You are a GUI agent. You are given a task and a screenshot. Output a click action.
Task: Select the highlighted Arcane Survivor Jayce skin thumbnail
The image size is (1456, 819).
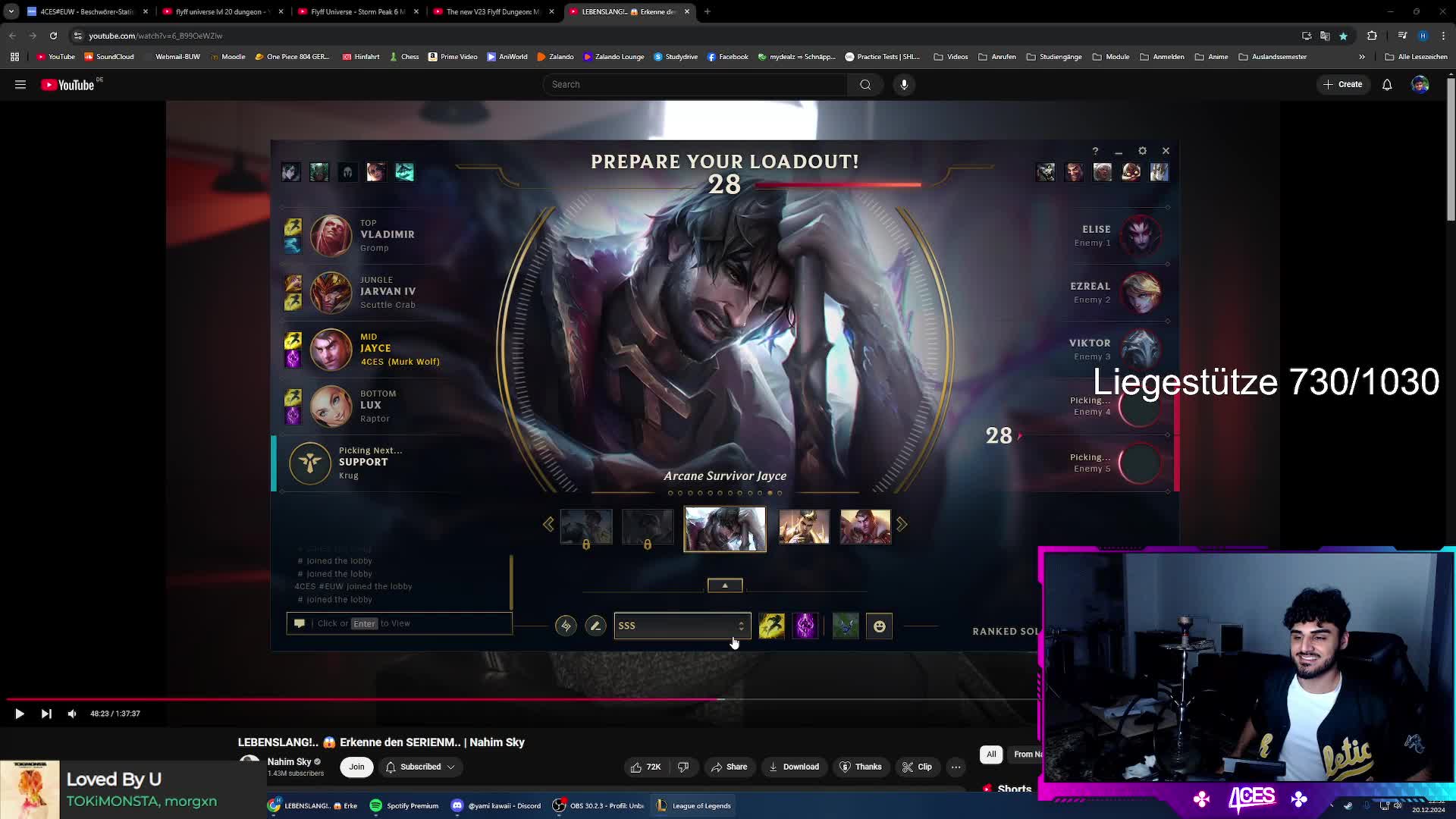click(725, 529)
